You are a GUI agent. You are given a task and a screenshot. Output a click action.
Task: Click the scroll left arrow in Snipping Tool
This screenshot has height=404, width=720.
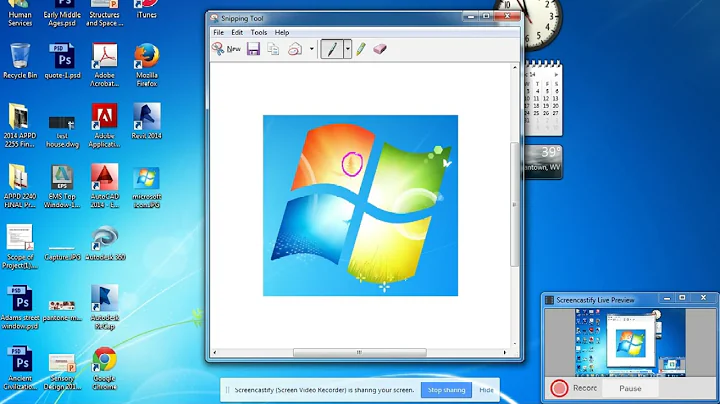[214, 353]
